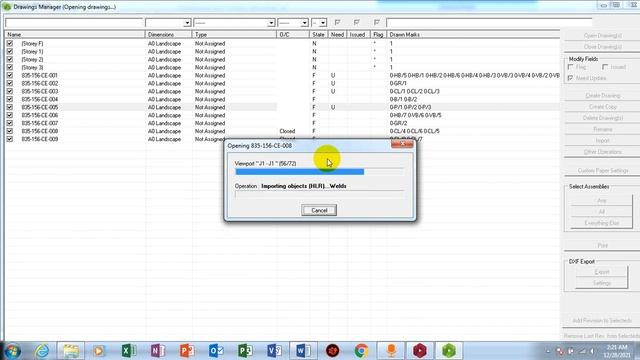The height and width of the screenshot is (360, 640).
Task: Open Windows Explorer folder icon in taskbar
Action: pyautogui.click(x=71, y=351)
